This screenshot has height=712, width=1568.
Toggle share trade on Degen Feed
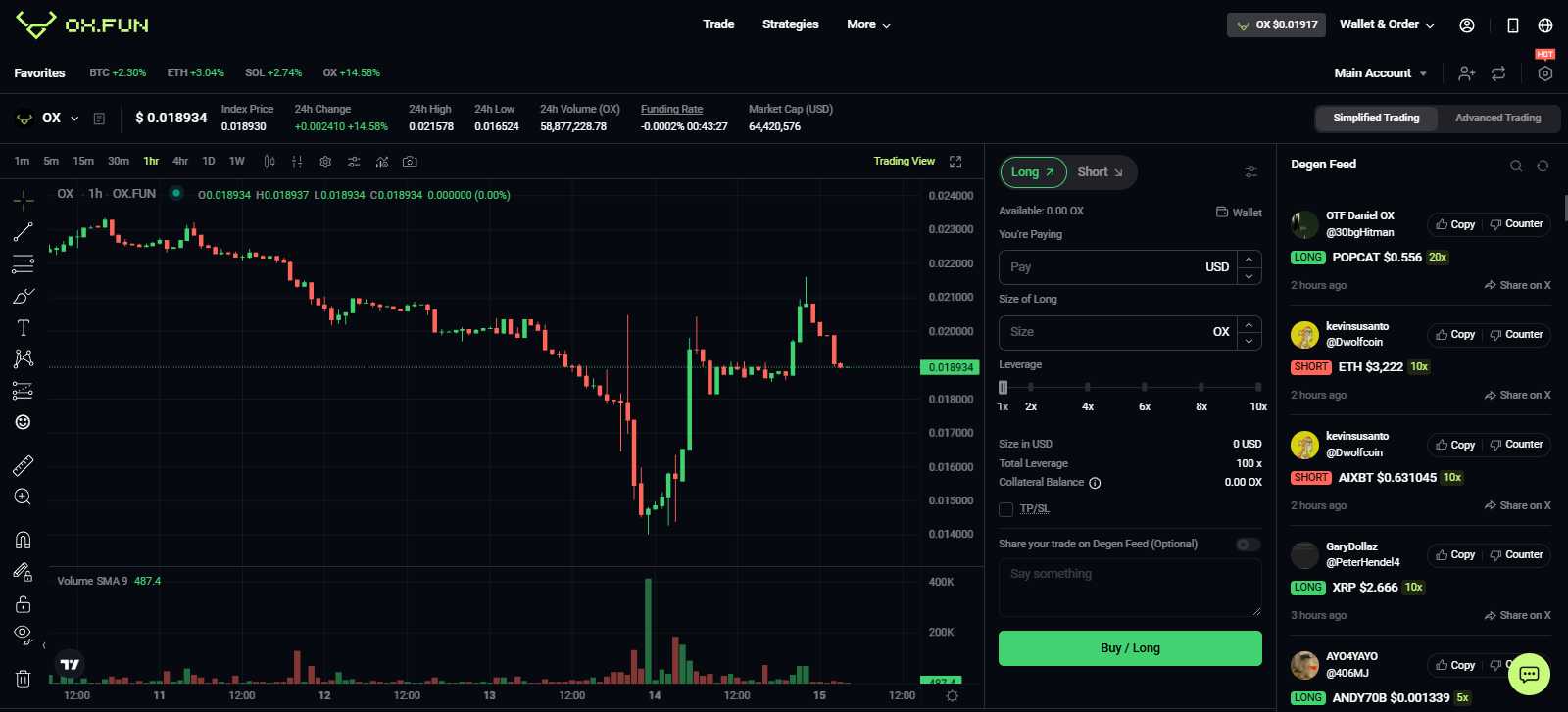(x=1249, y=545)
